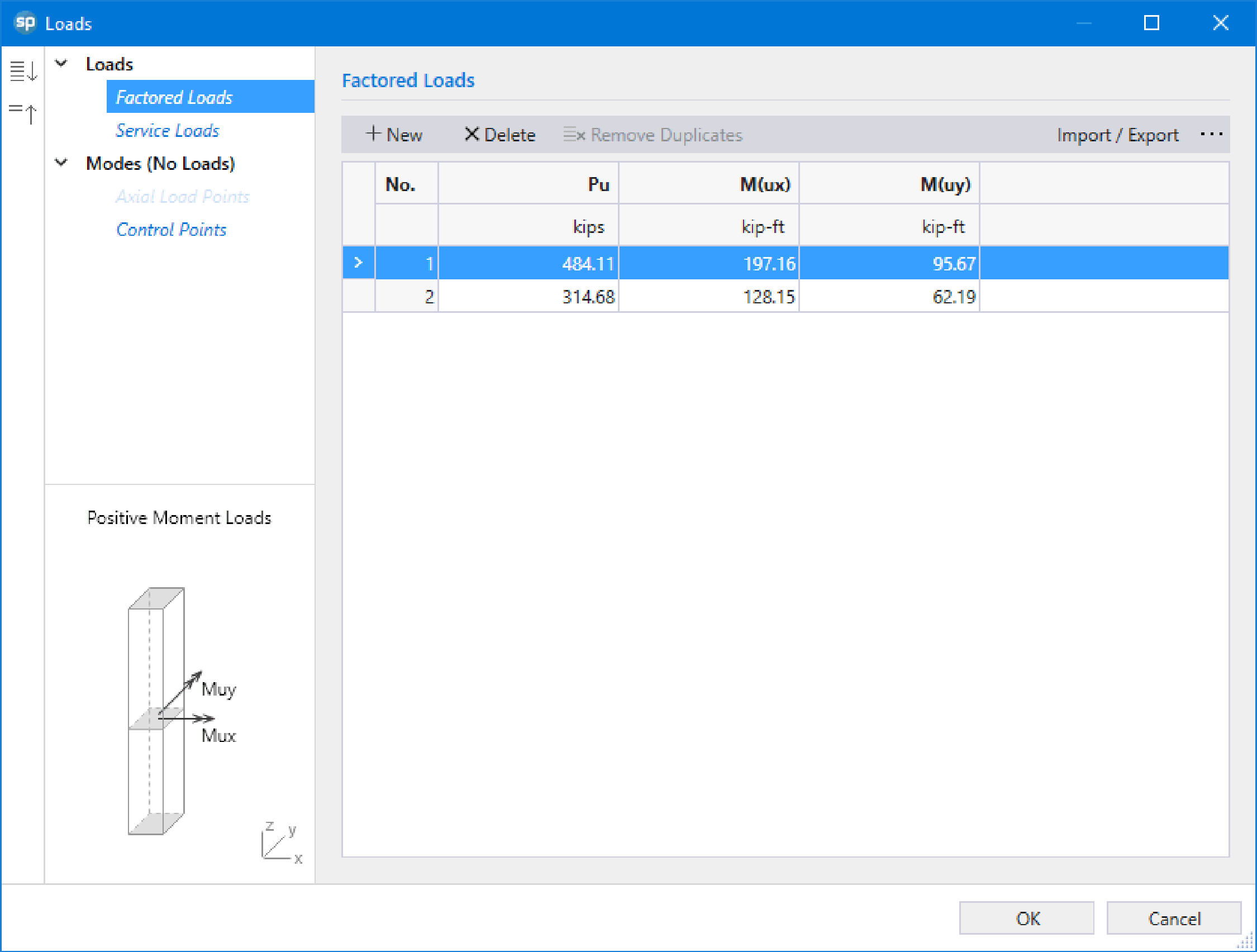Click the M(uy) cell showing 62.19
Image resolution: width=1257 pixels, height=952 pixels.
[889, 296]
